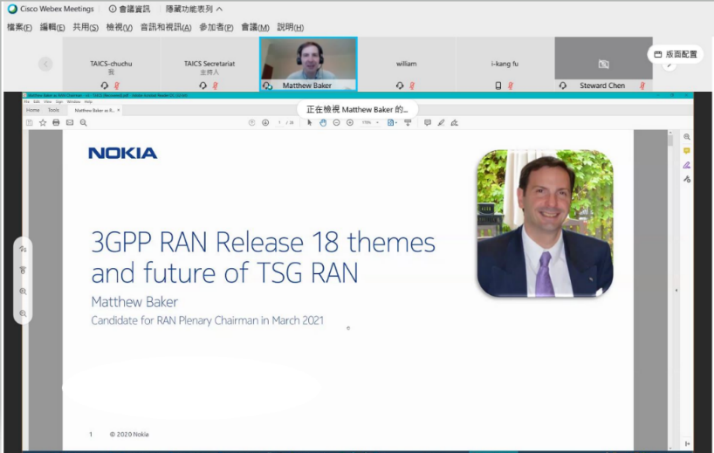Click TAICS Secretariat's headset audio icon
The image size is (714, 453).
coord(203,86)
